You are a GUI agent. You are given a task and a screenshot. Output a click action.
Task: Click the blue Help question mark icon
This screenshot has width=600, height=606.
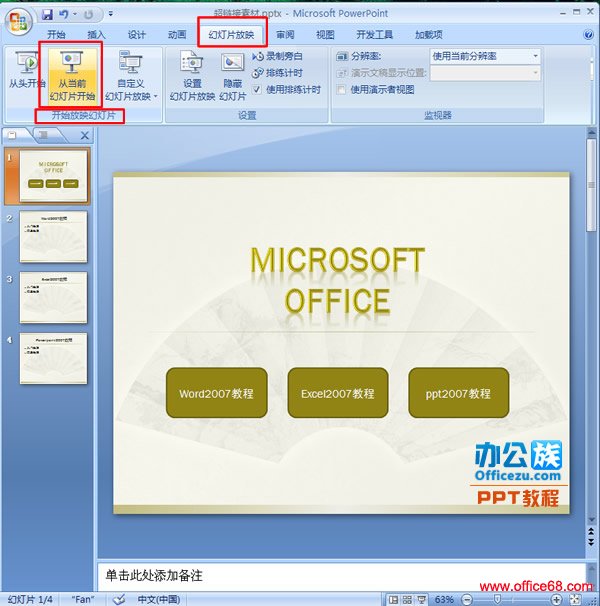588,35
